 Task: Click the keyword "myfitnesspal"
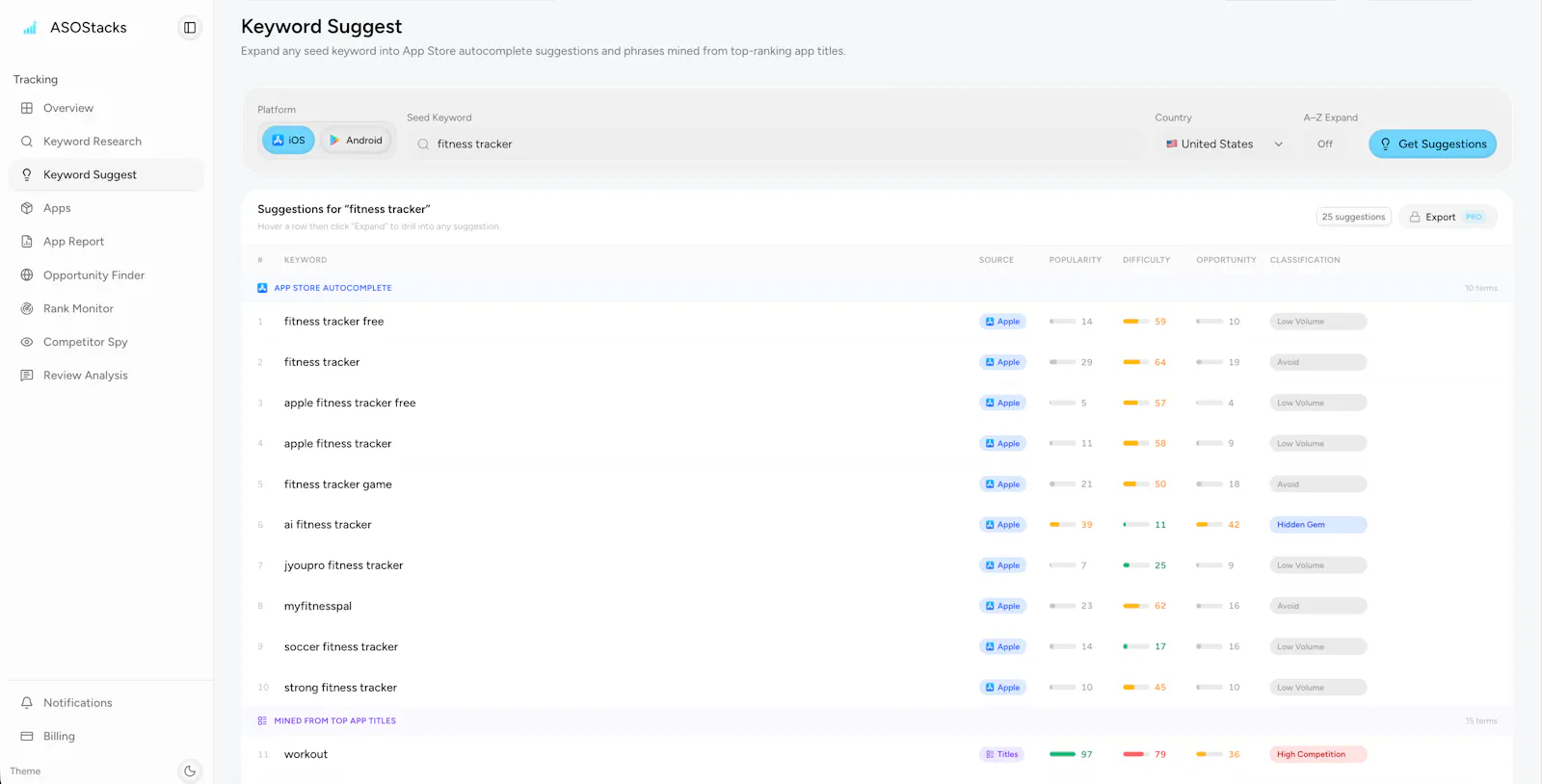[x=318, y=607]
